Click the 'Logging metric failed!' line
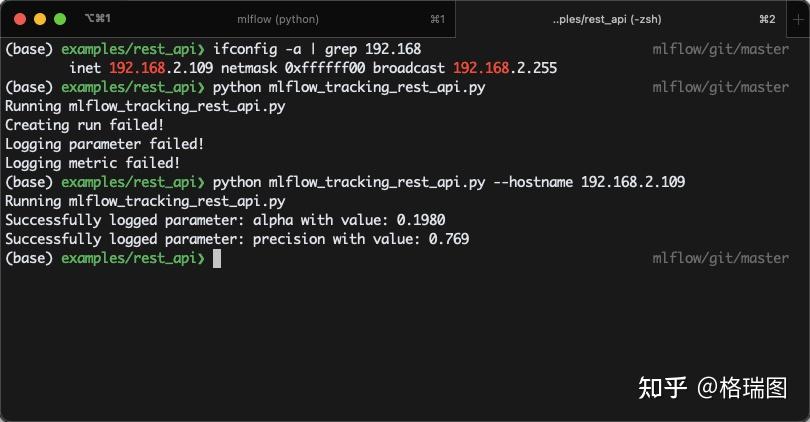The width and height of the screenshot is (810, 422). 92,163
